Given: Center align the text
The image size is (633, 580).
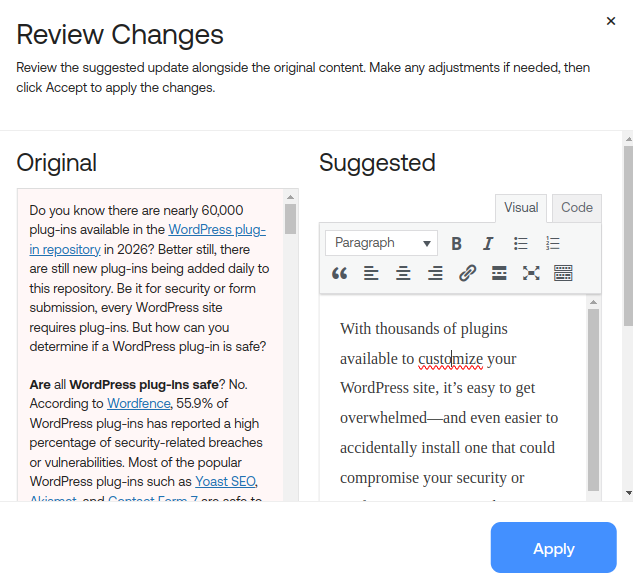Looking at the screenshot, I should point(403,273).
